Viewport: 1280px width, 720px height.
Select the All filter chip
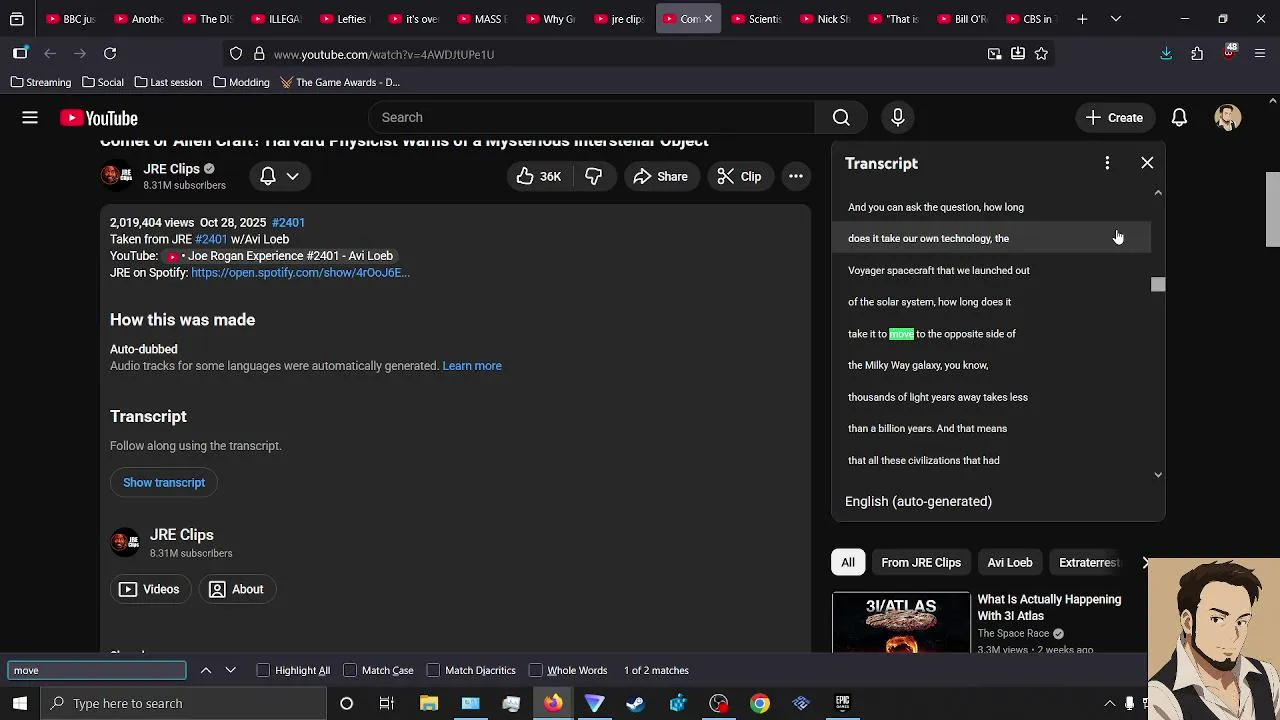click(x=848, y=562)
